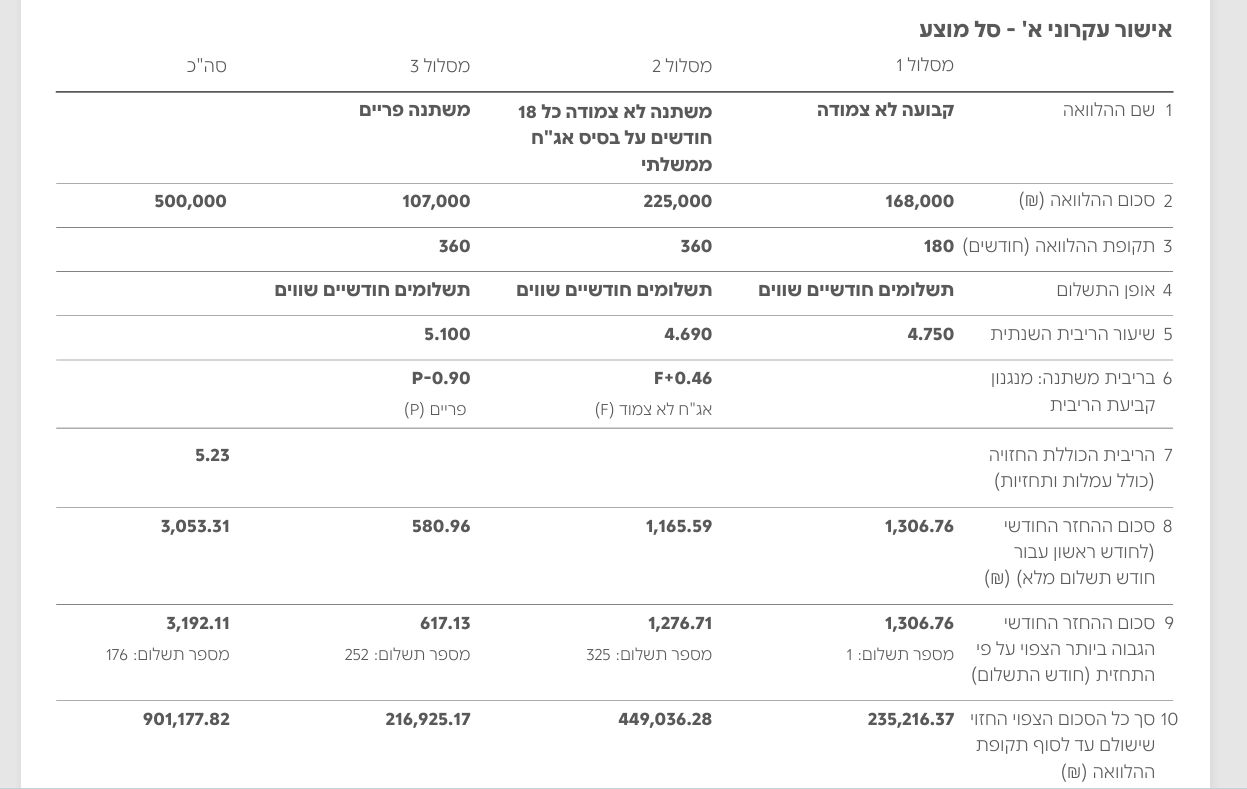This screenshot has height=789, width=1247.
Task: Click the 168,000 loan amount cell
Action: click(919, 202)
